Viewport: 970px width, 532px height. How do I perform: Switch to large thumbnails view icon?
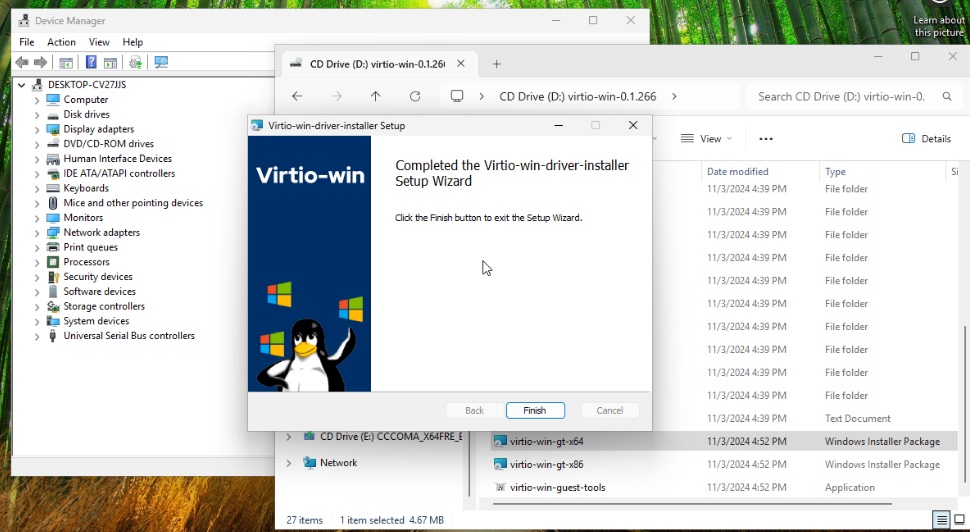[x=959, y=520]
